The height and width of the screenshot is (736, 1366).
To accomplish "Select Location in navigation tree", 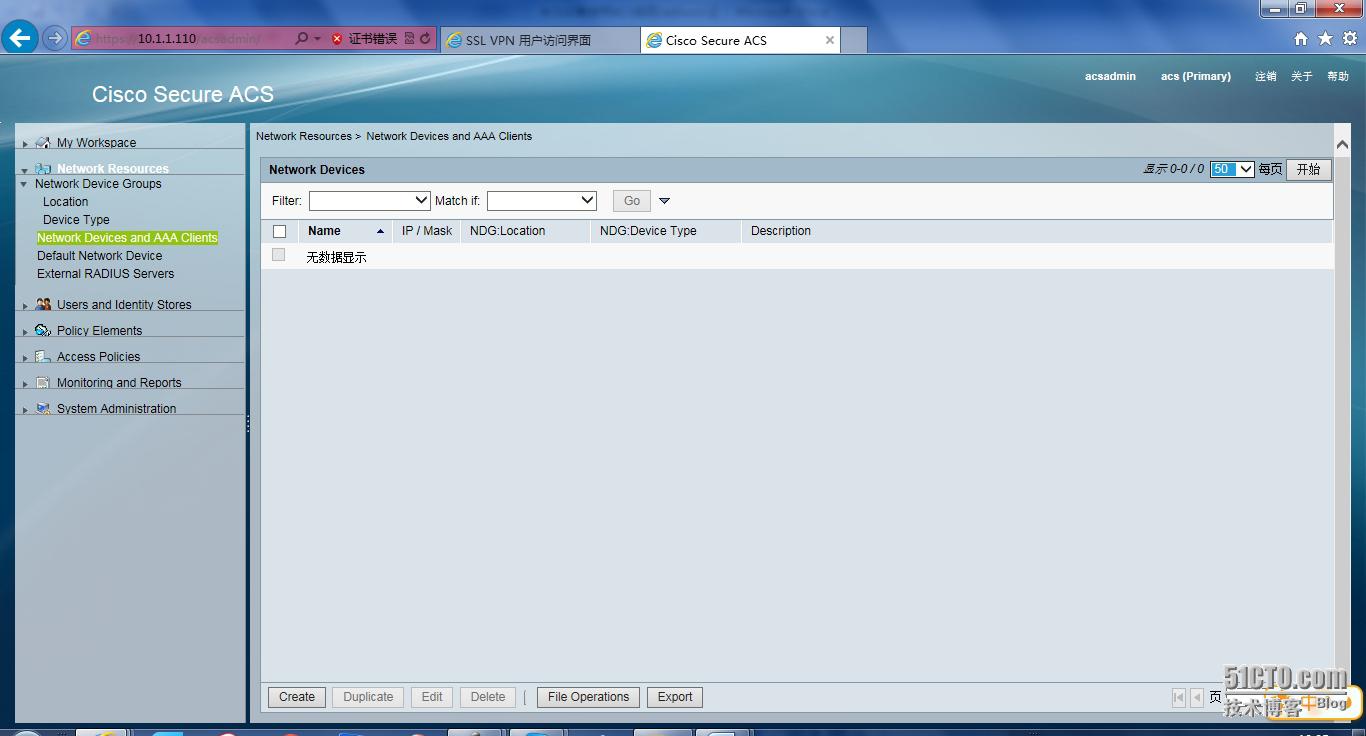I will tap(65, 202).
